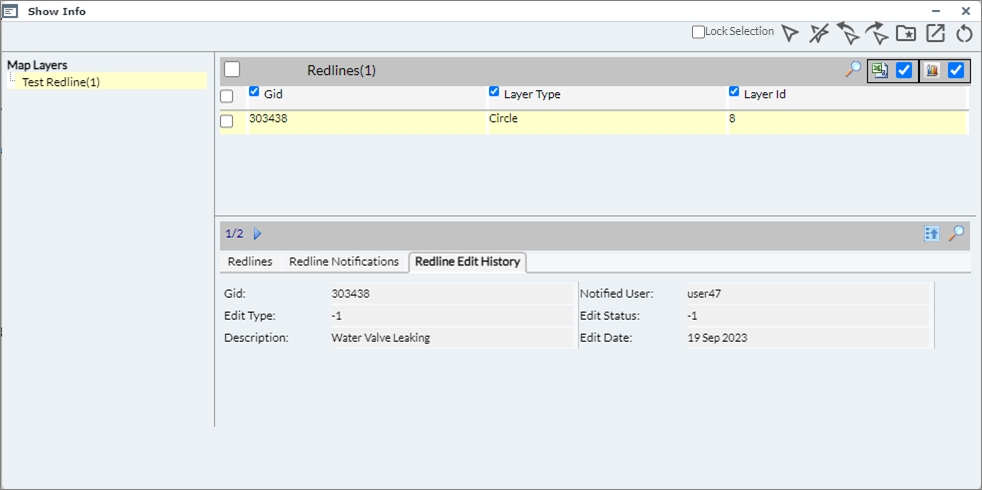Open the pop-out external window icon
This screenshot has width=982, height=490.
[935, 34]
